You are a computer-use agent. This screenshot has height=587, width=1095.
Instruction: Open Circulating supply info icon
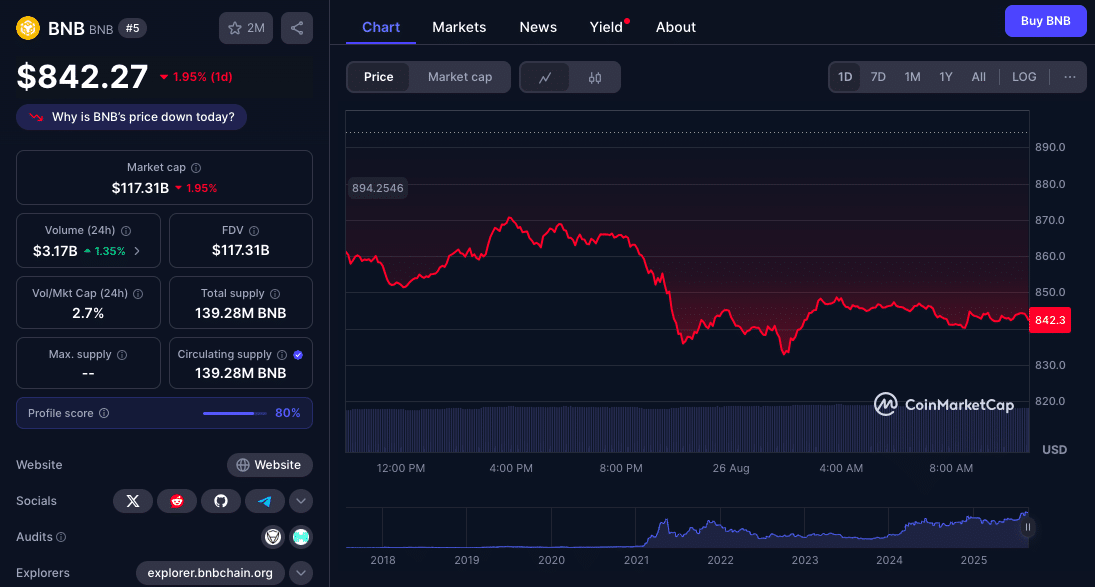point(282,355)
